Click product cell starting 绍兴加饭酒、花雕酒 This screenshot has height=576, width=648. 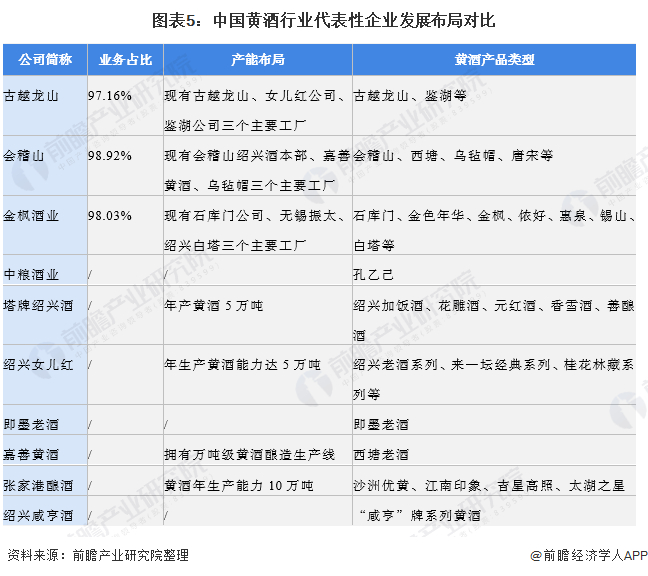coord(494,315)
